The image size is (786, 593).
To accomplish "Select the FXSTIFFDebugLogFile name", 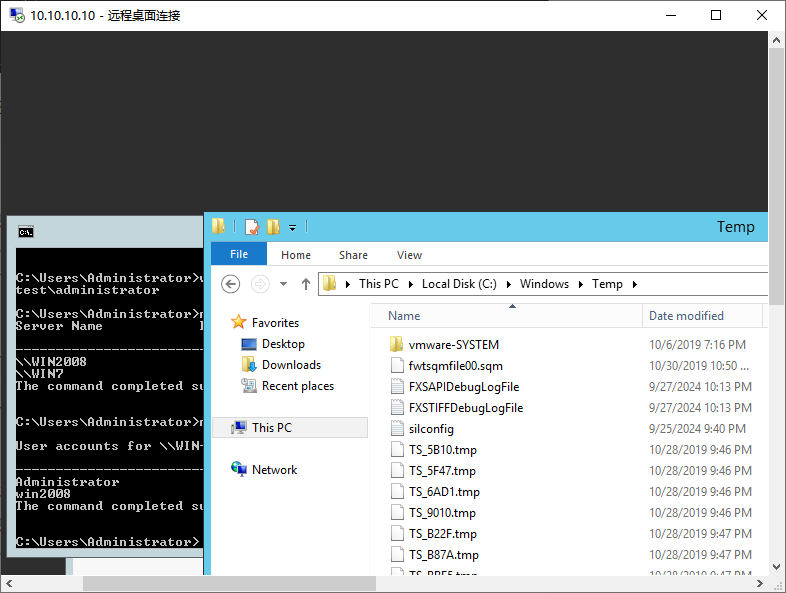I will (x=466, y=408).
